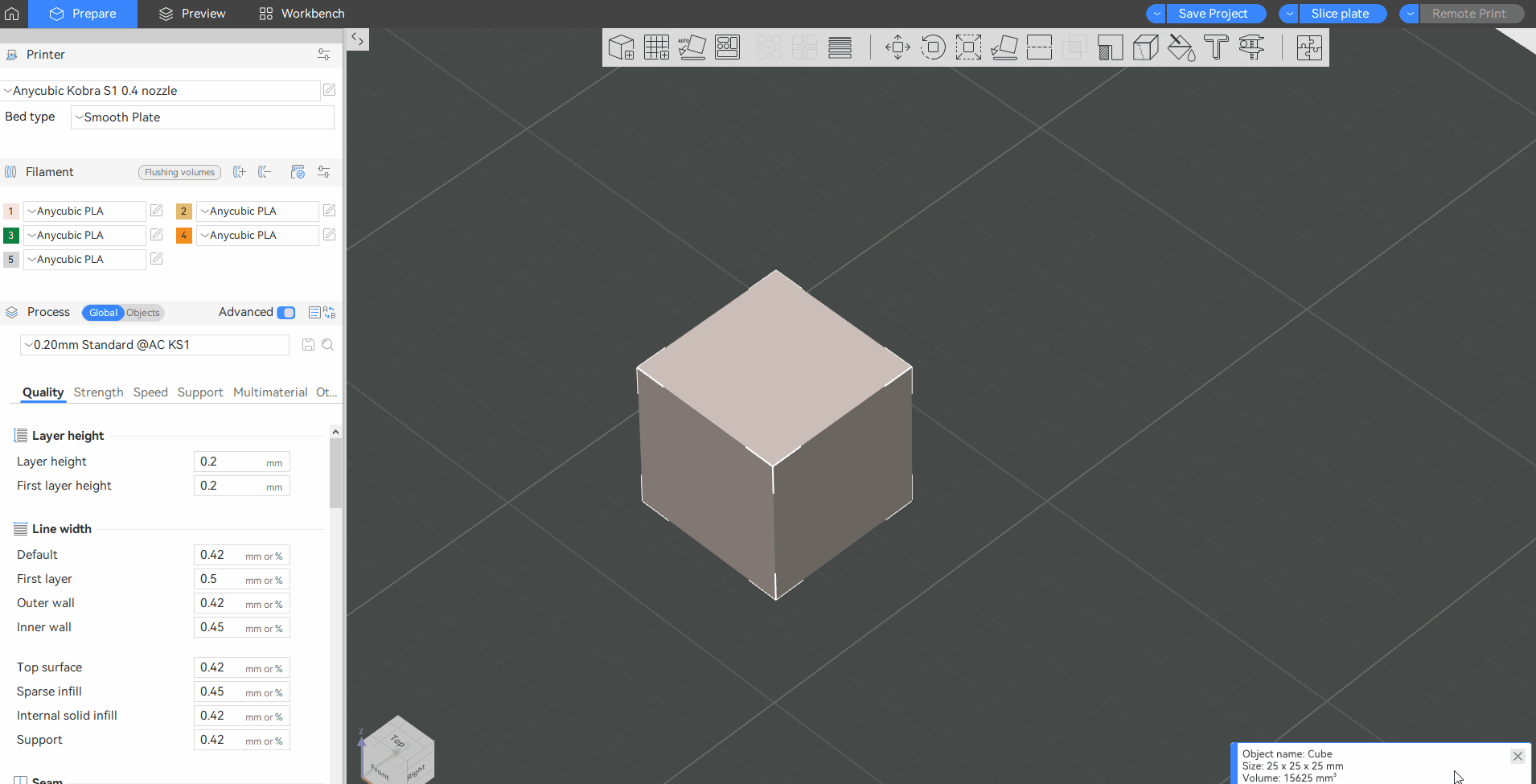Click the Add plate grid icon
The image size is (1536, 784).
tap(656, 47)
